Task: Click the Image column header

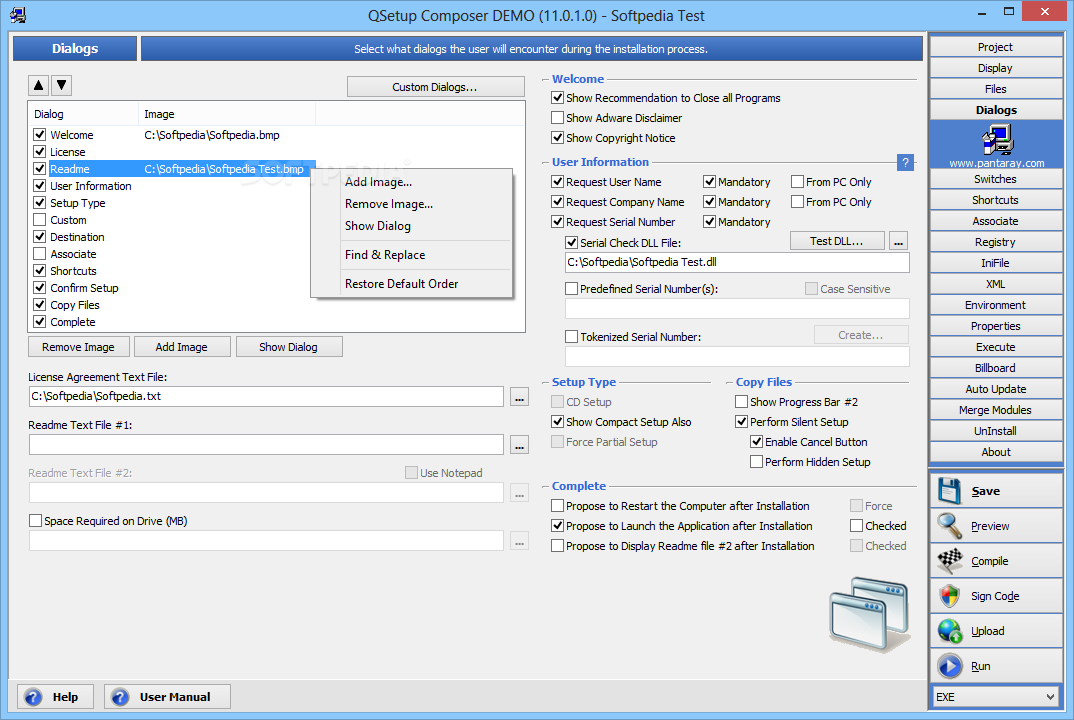Action: point(227,114)
